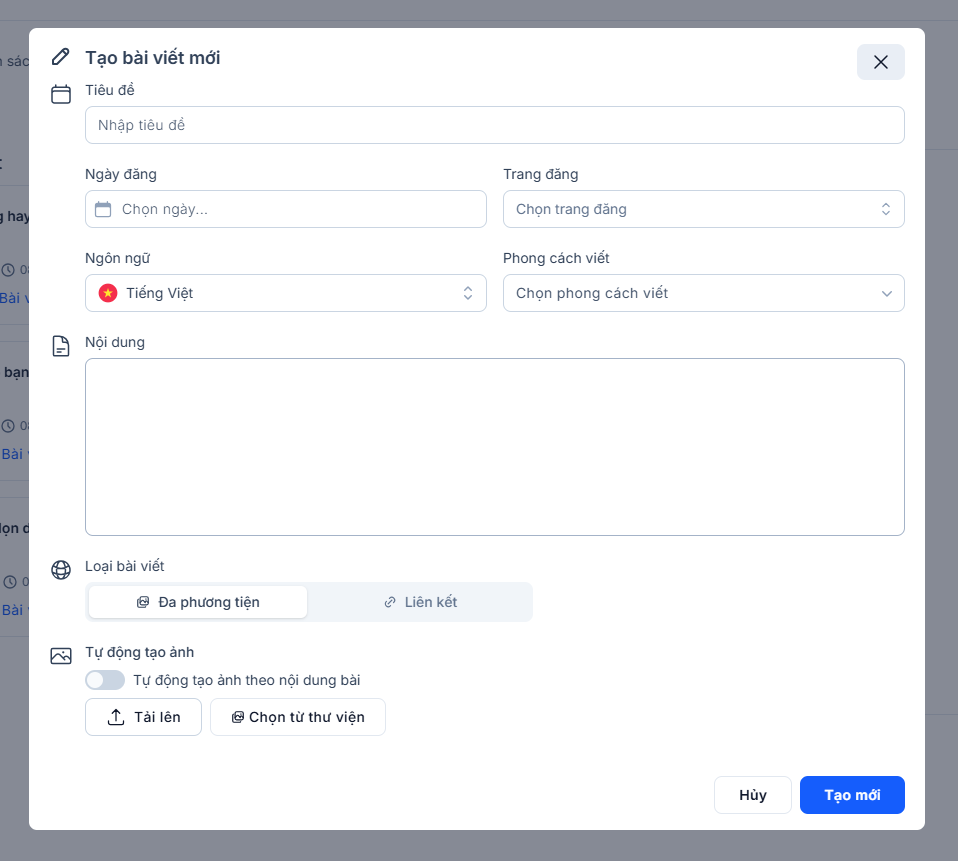Click calendar icon inside Ngày đăng field
The height and width of the screenshot is (861, 958).
pyautogui.click(x=103, y=209)
